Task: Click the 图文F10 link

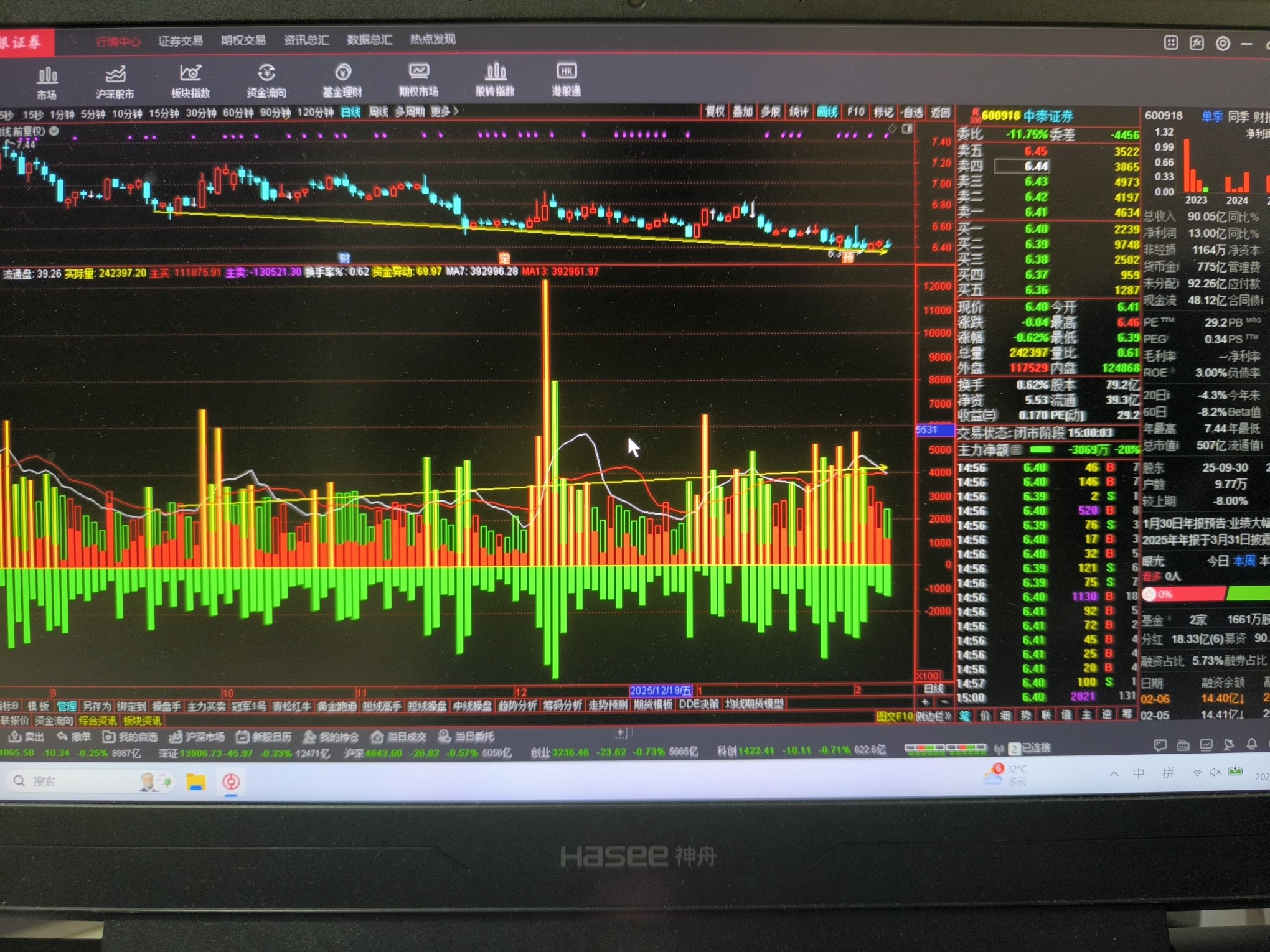Action: click(894, 716)
